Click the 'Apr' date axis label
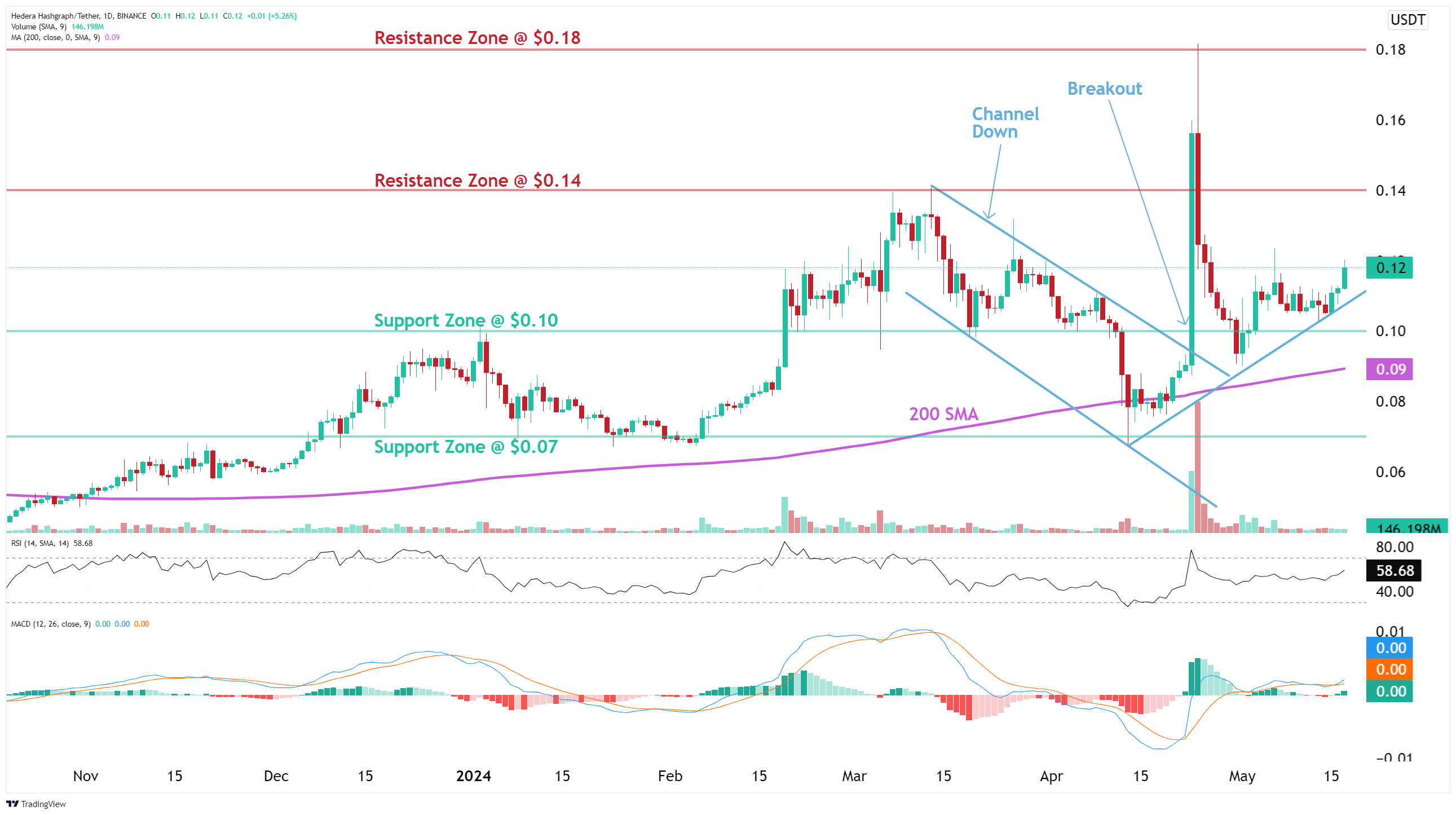1456x815 pixels. (1051, 776)
